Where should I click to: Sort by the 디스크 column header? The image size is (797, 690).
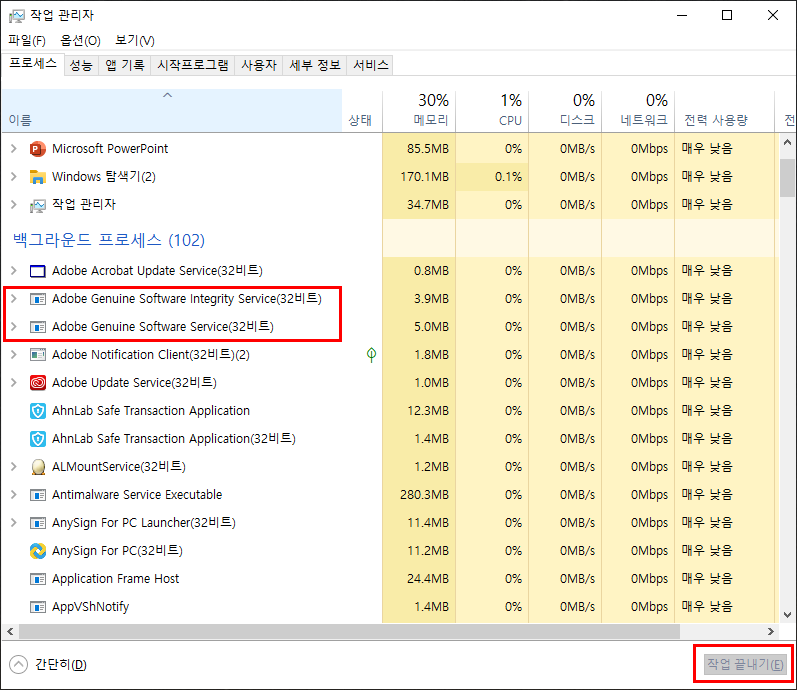tap(565, 111)
